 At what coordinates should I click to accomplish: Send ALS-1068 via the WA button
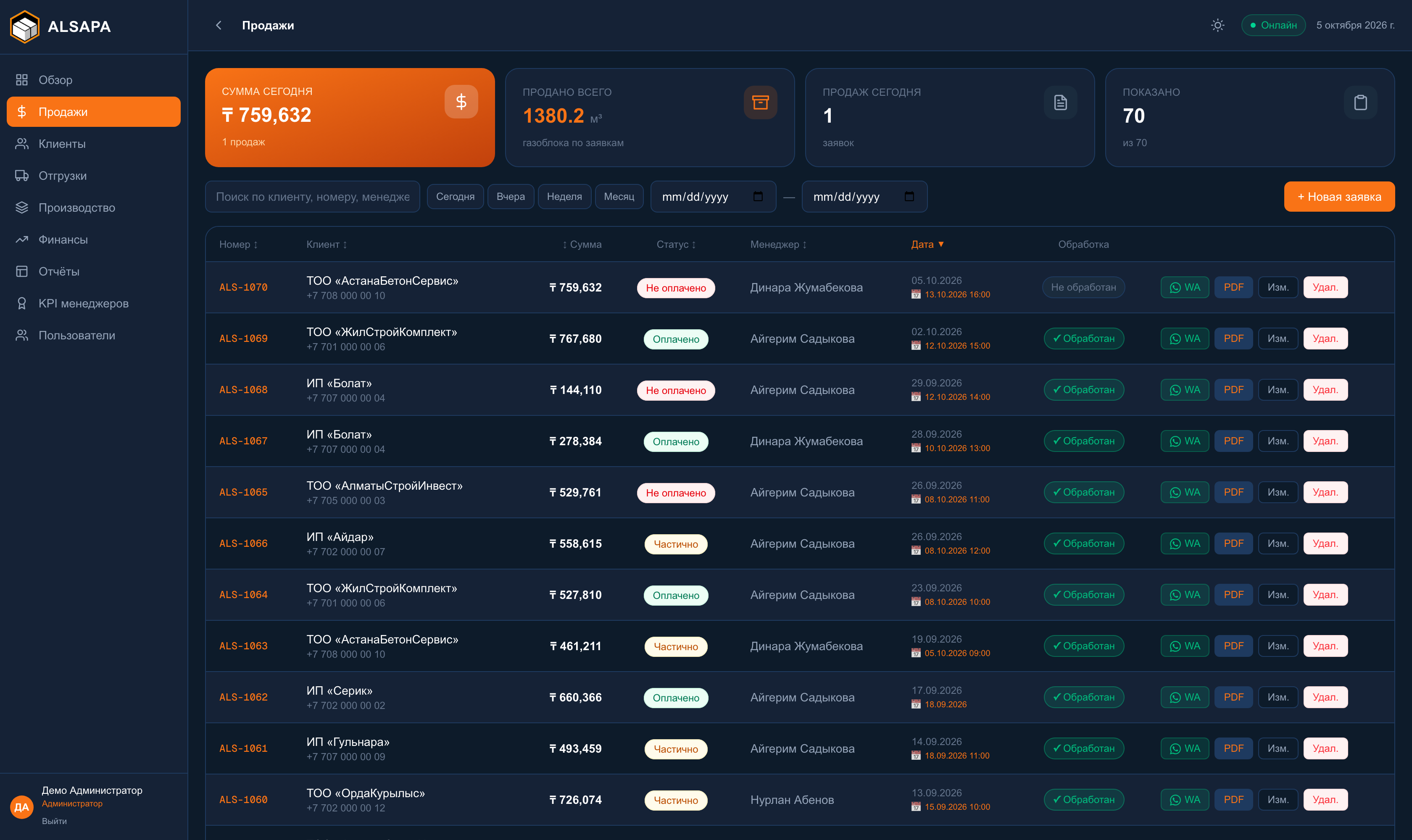[1184, 390]
